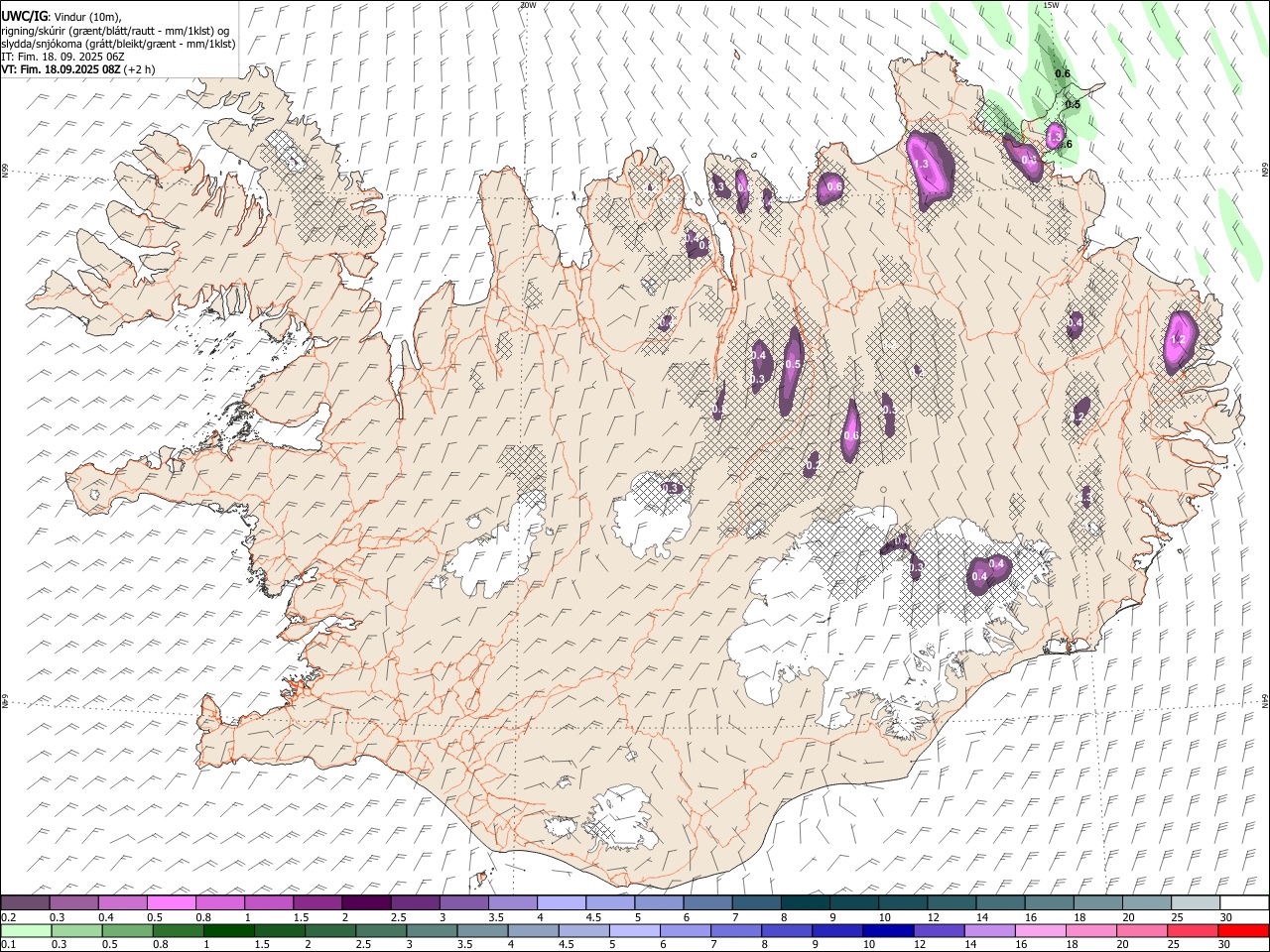Click the '15W' longitude label at the top edge
The height and width of the screenshot is (952, 1270).
click(1051, 5)
